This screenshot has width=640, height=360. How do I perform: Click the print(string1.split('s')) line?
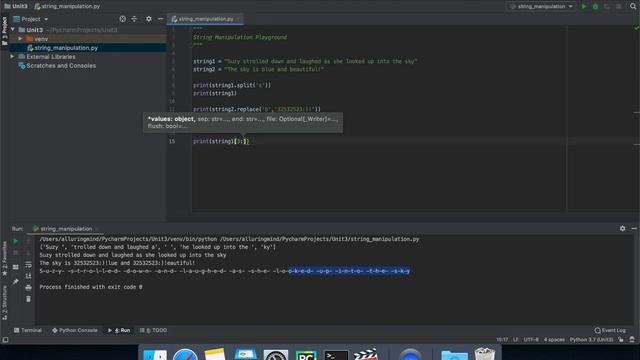click(232, 85)
